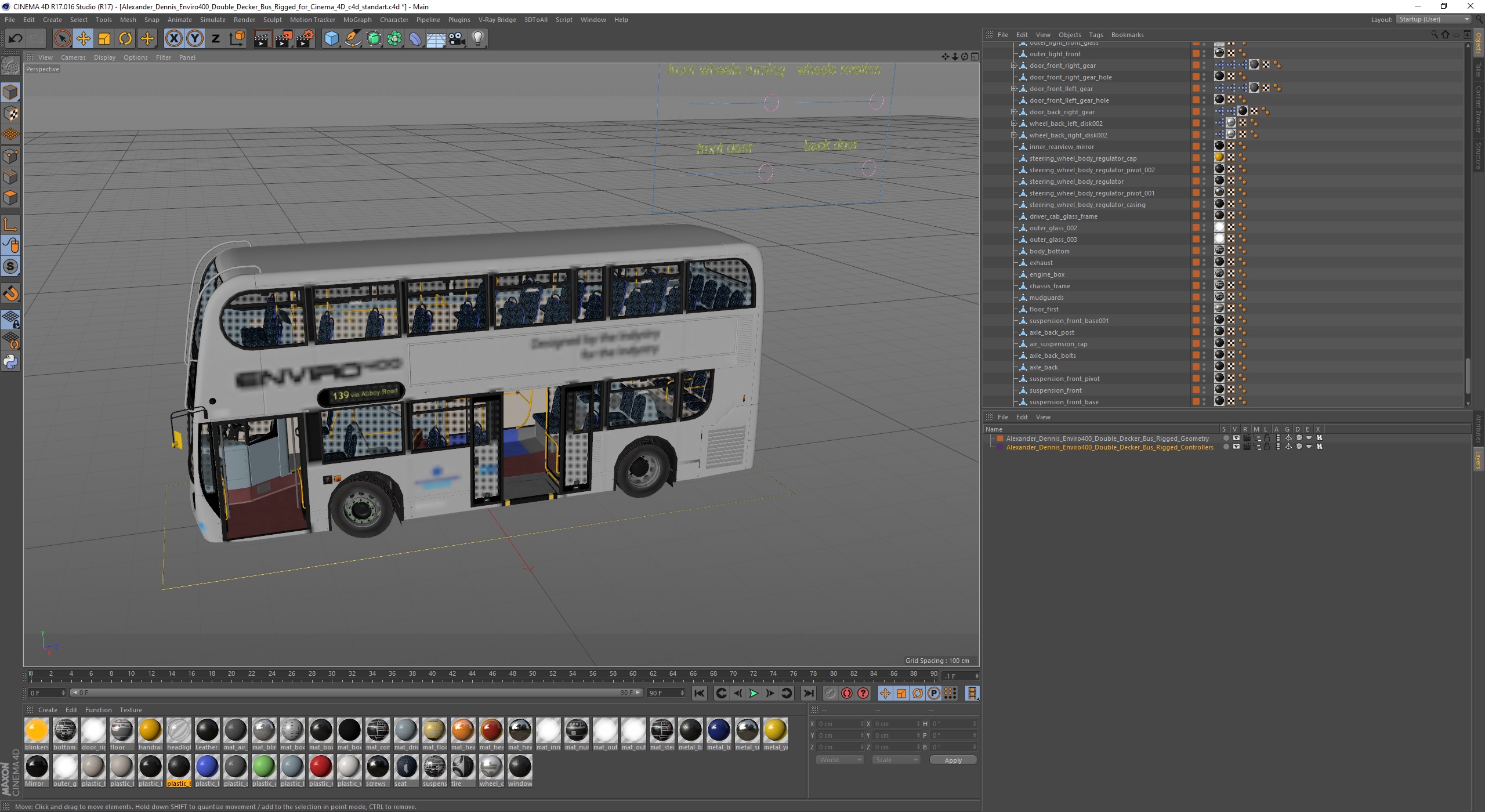Image resolution: width=1485 pixels, height=812 pixels.
Task: Click the Apply button in coordinates panel
Action: pyautogui.click(x=953, y=760)
